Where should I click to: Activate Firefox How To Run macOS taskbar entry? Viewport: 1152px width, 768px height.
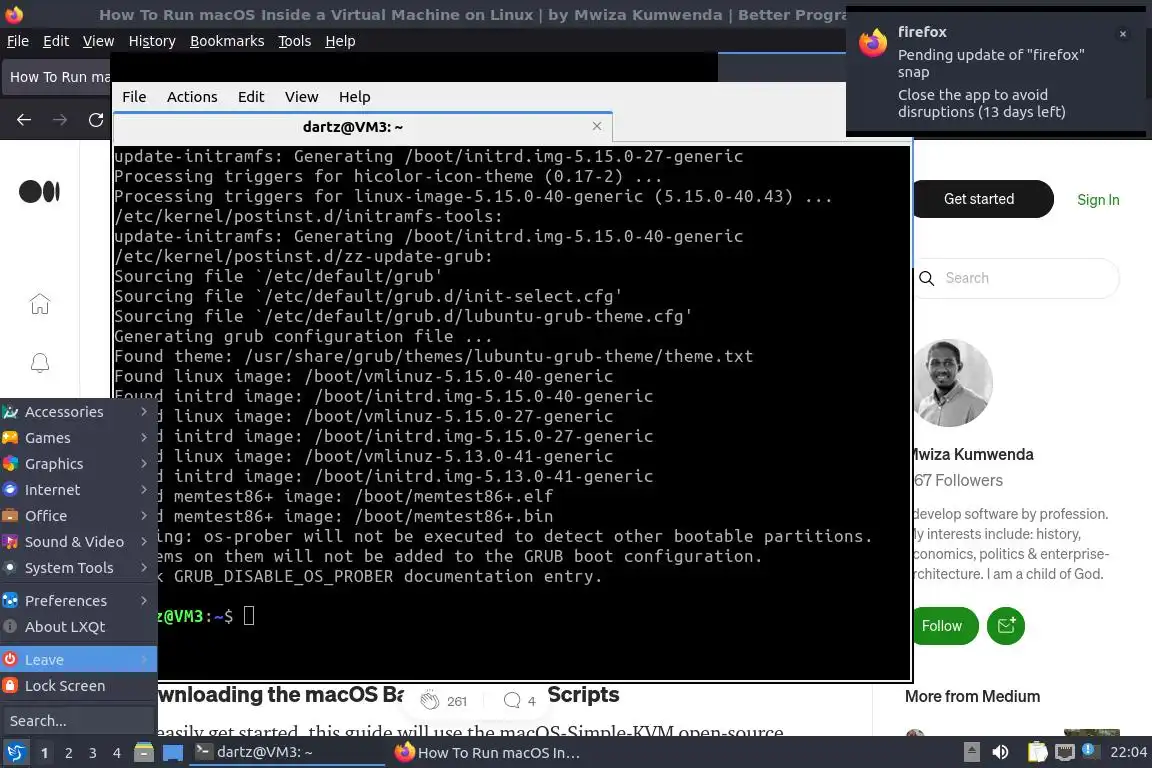pyautogui.click(x=486, y=753)
